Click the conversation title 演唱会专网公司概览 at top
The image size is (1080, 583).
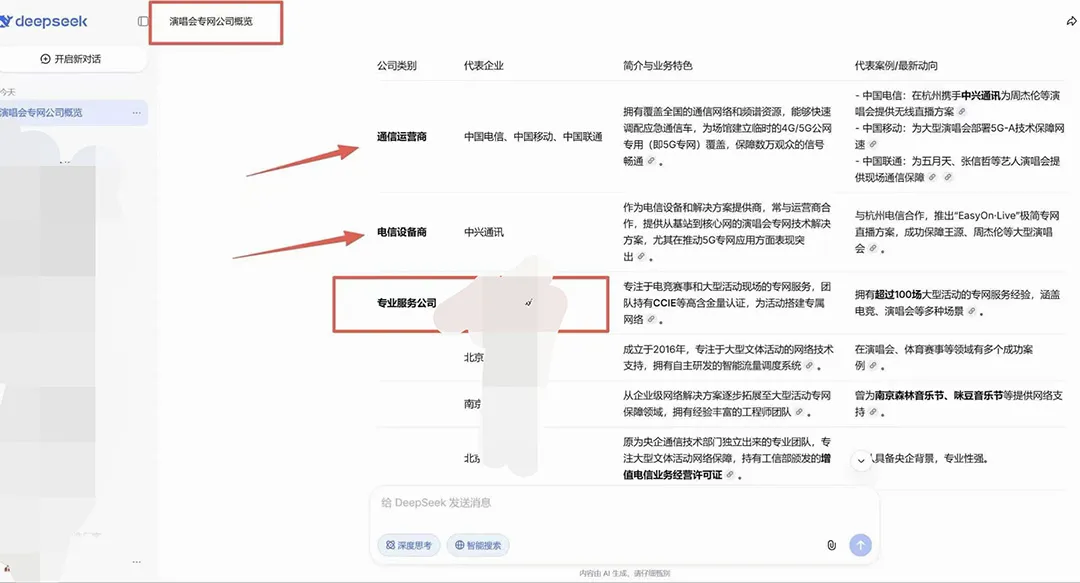click(211, 21)
